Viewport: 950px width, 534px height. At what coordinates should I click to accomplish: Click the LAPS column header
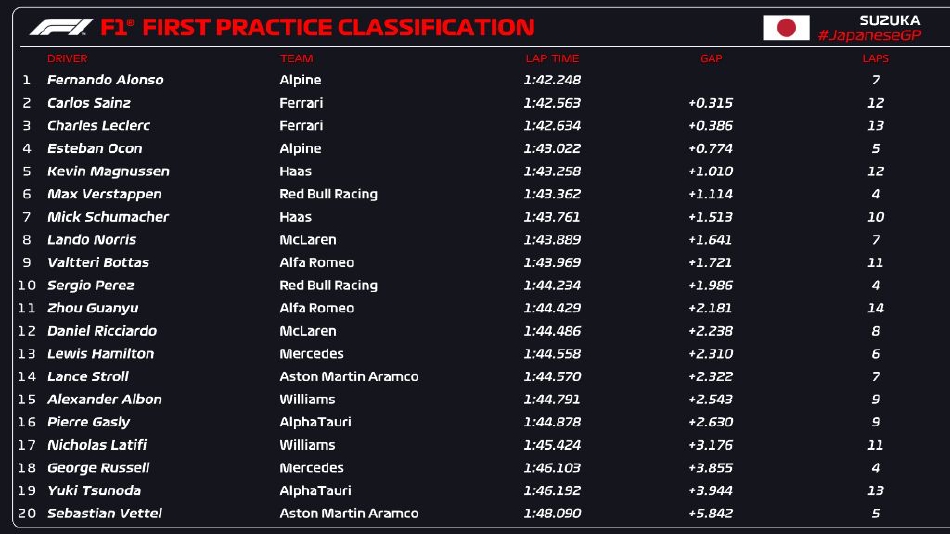pyautogui.click(x=875, y=59)
